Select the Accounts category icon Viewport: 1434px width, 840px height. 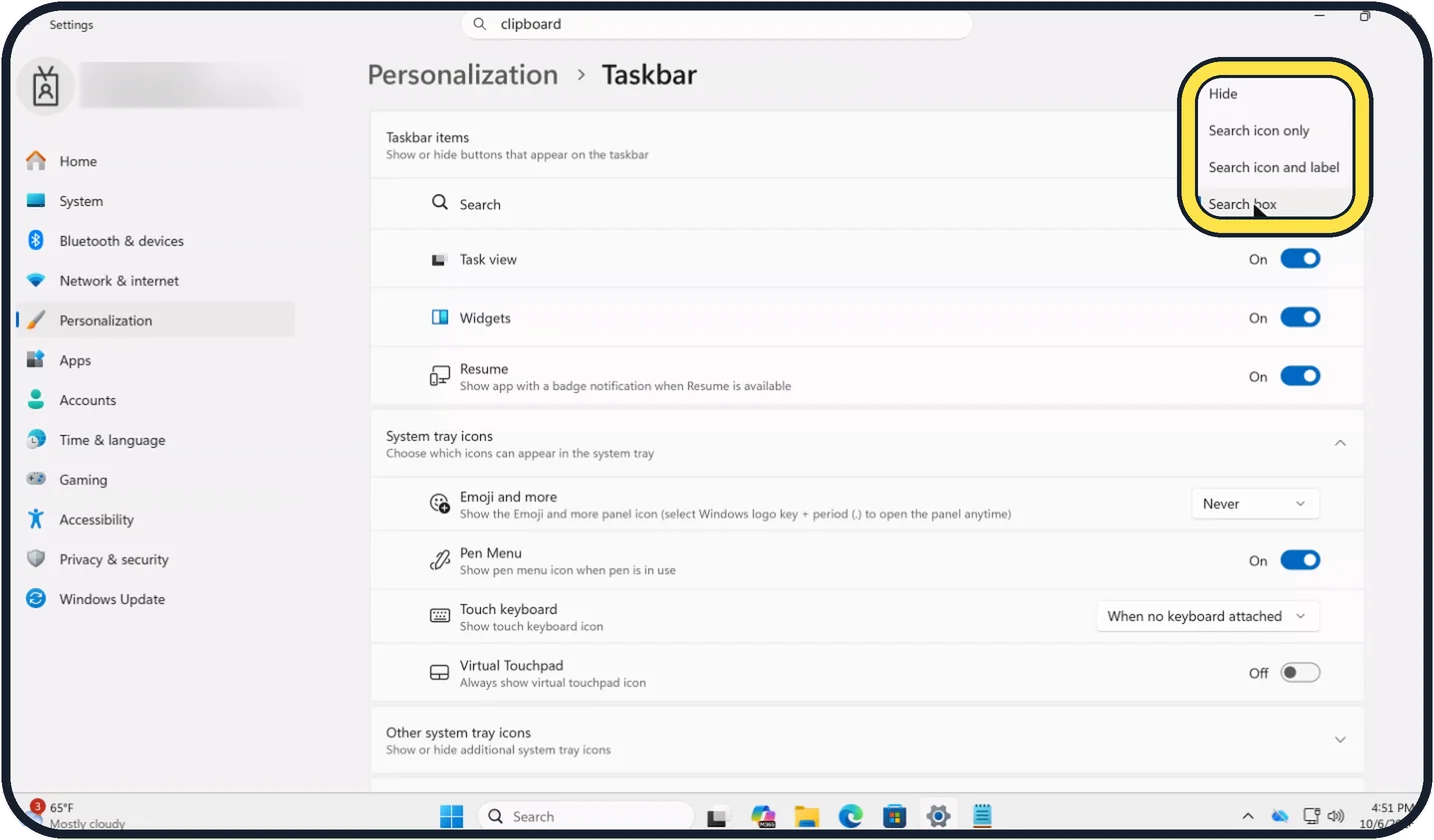point(36,400)
